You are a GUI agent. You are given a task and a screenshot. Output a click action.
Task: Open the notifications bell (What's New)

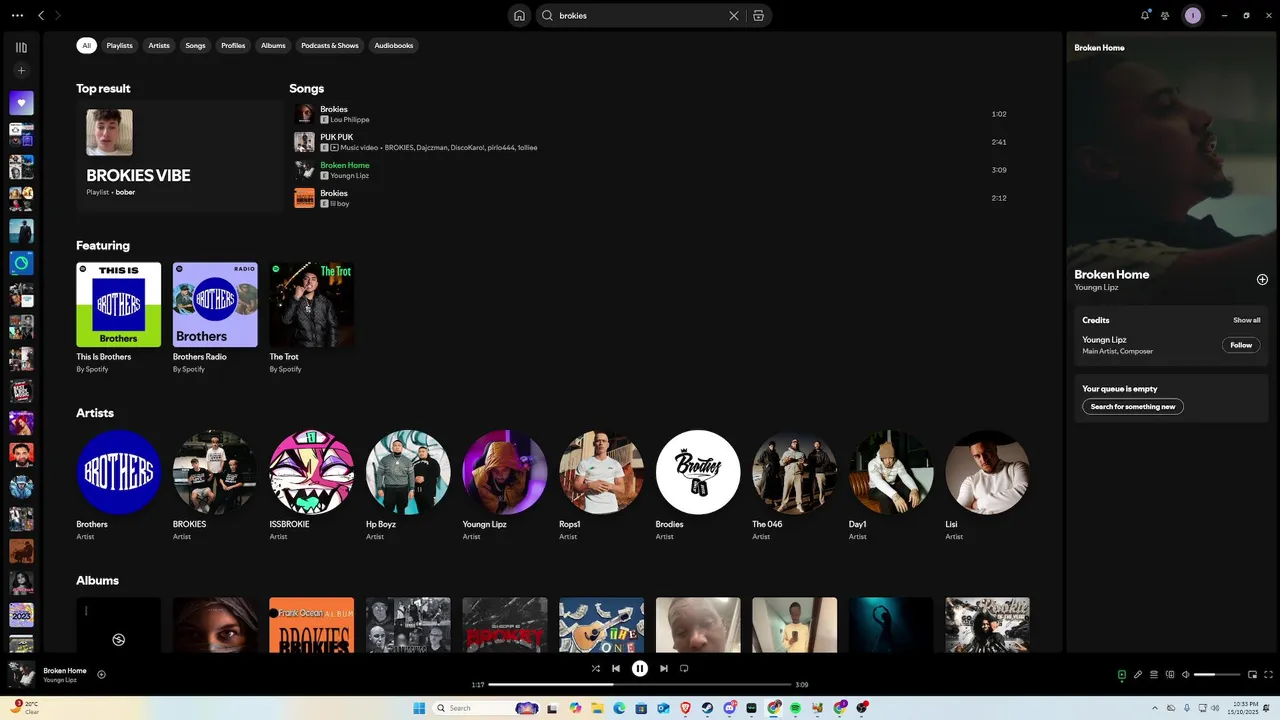click(x=1145, y=15)
